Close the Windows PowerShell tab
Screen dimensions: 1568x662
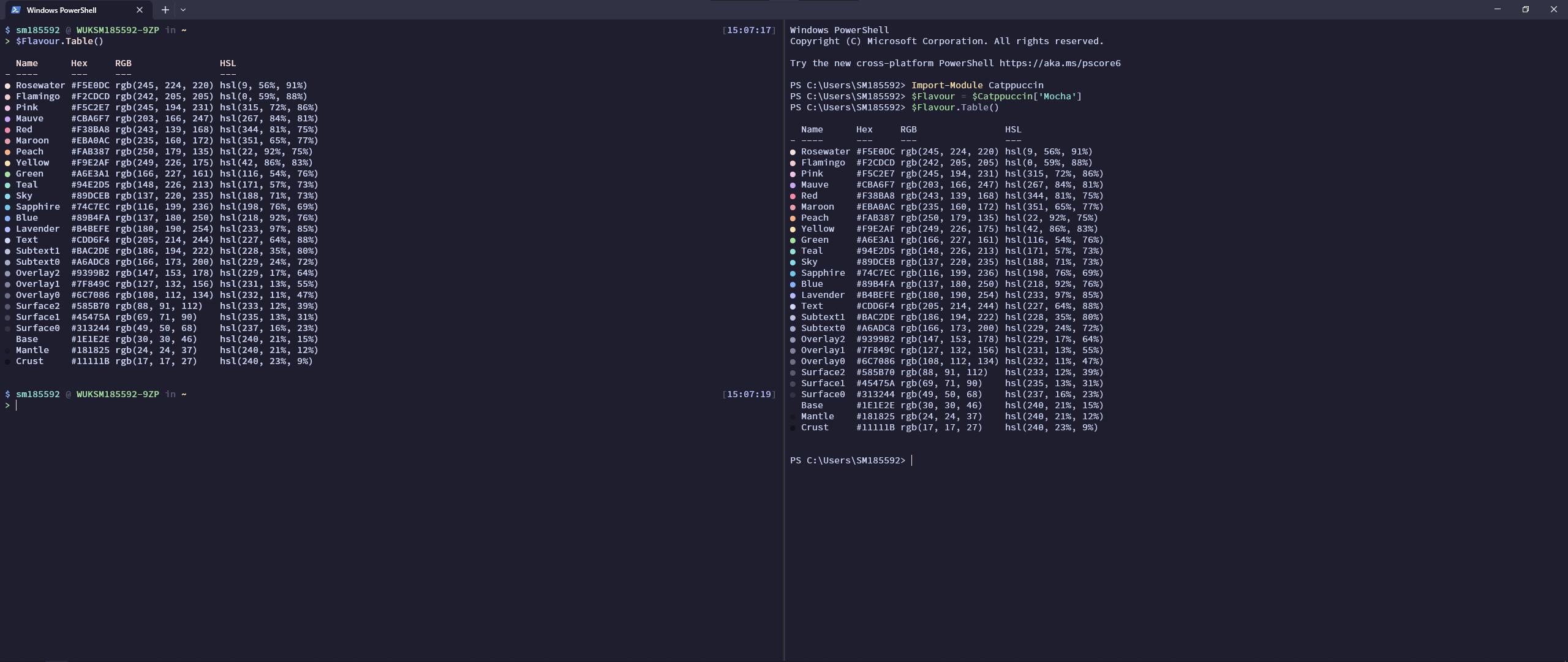click(x=140, y=10)
